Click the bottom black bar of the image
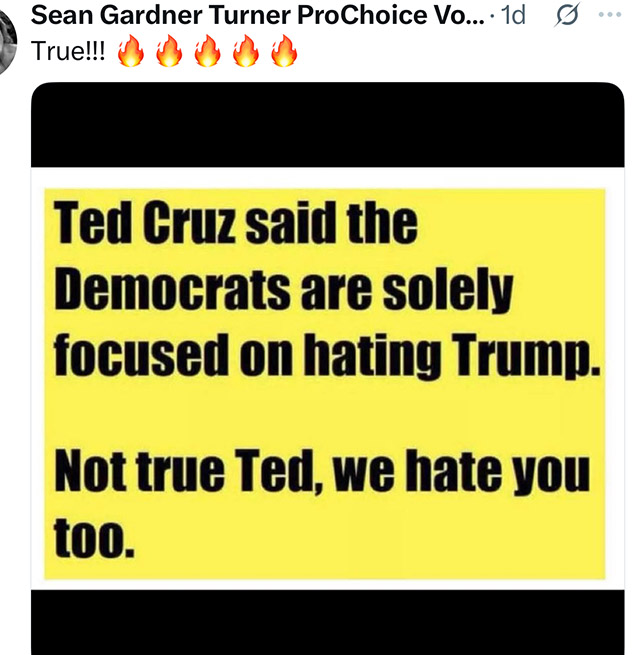The width and height of the screenshot is (640, 655). [328, 622]
